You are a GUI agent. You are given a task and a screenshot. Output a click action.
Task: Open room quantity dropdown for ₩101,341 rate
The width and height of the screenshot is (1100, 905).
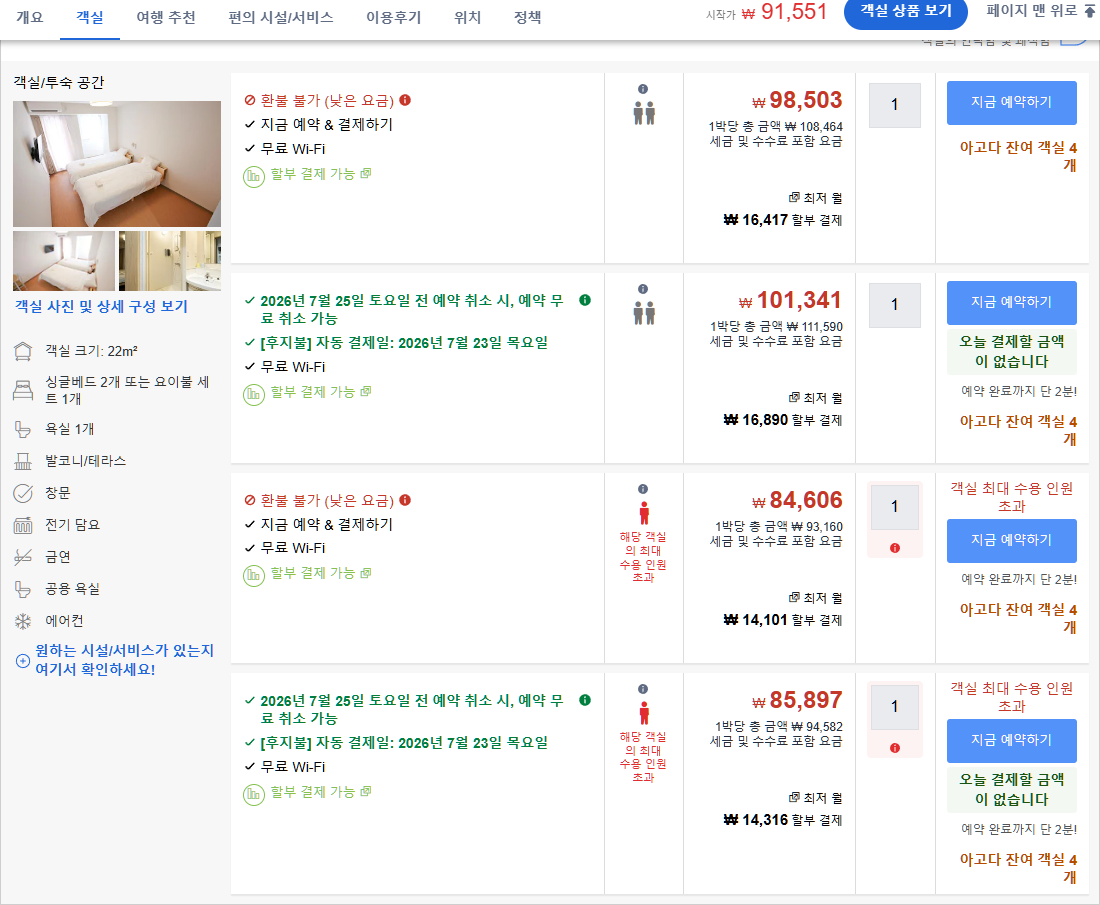point(894,305)
